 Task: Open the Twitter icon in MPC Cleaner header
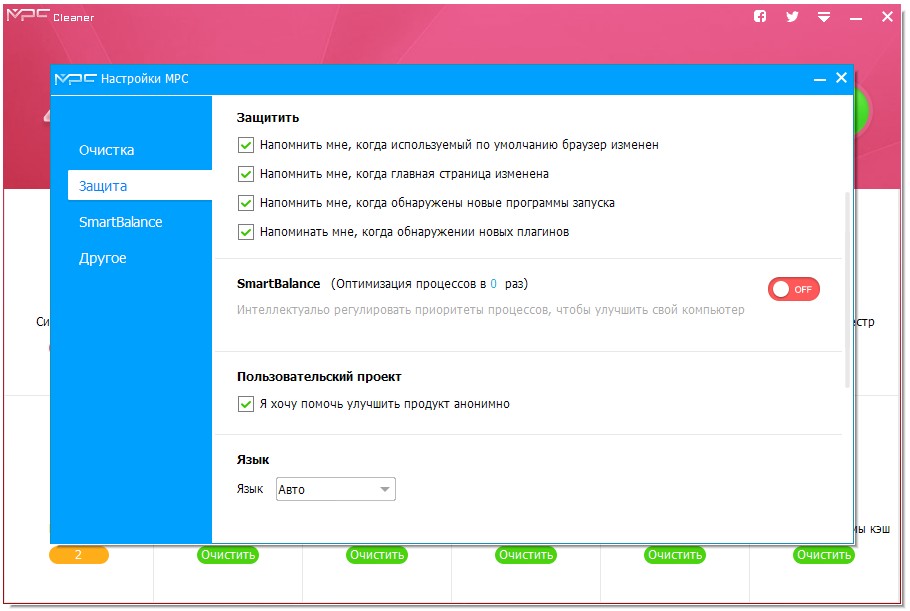(792, 16)
